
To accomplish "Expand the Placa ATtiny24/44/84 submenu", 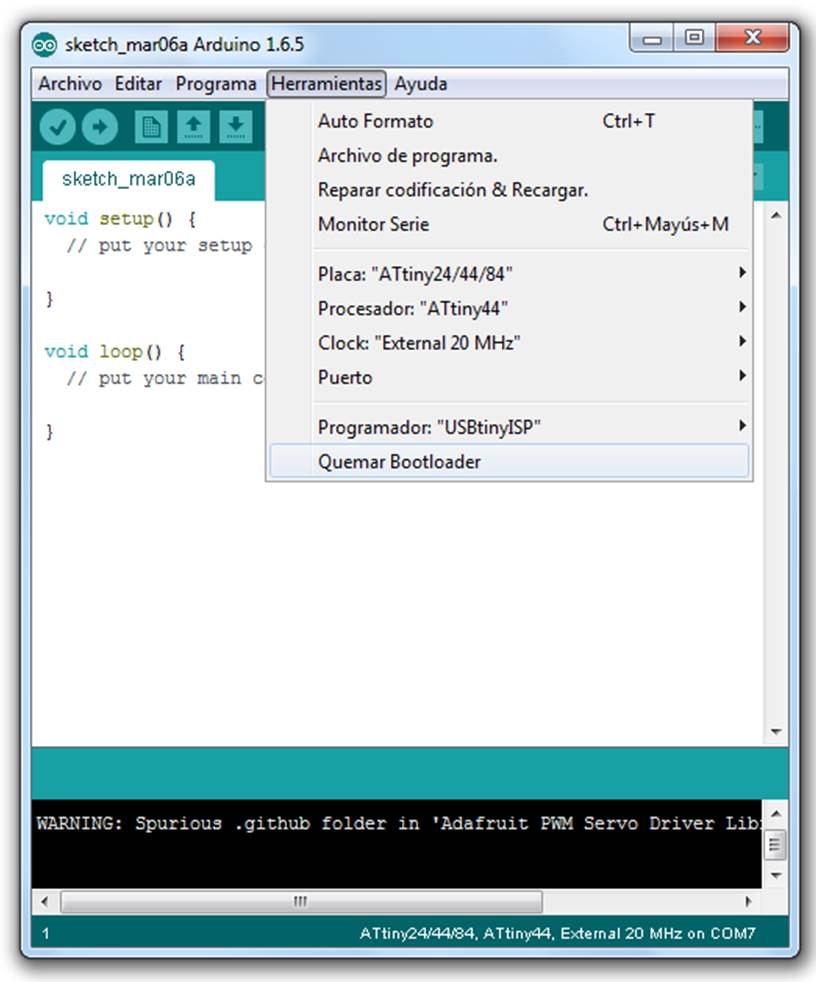I will 510,274.
